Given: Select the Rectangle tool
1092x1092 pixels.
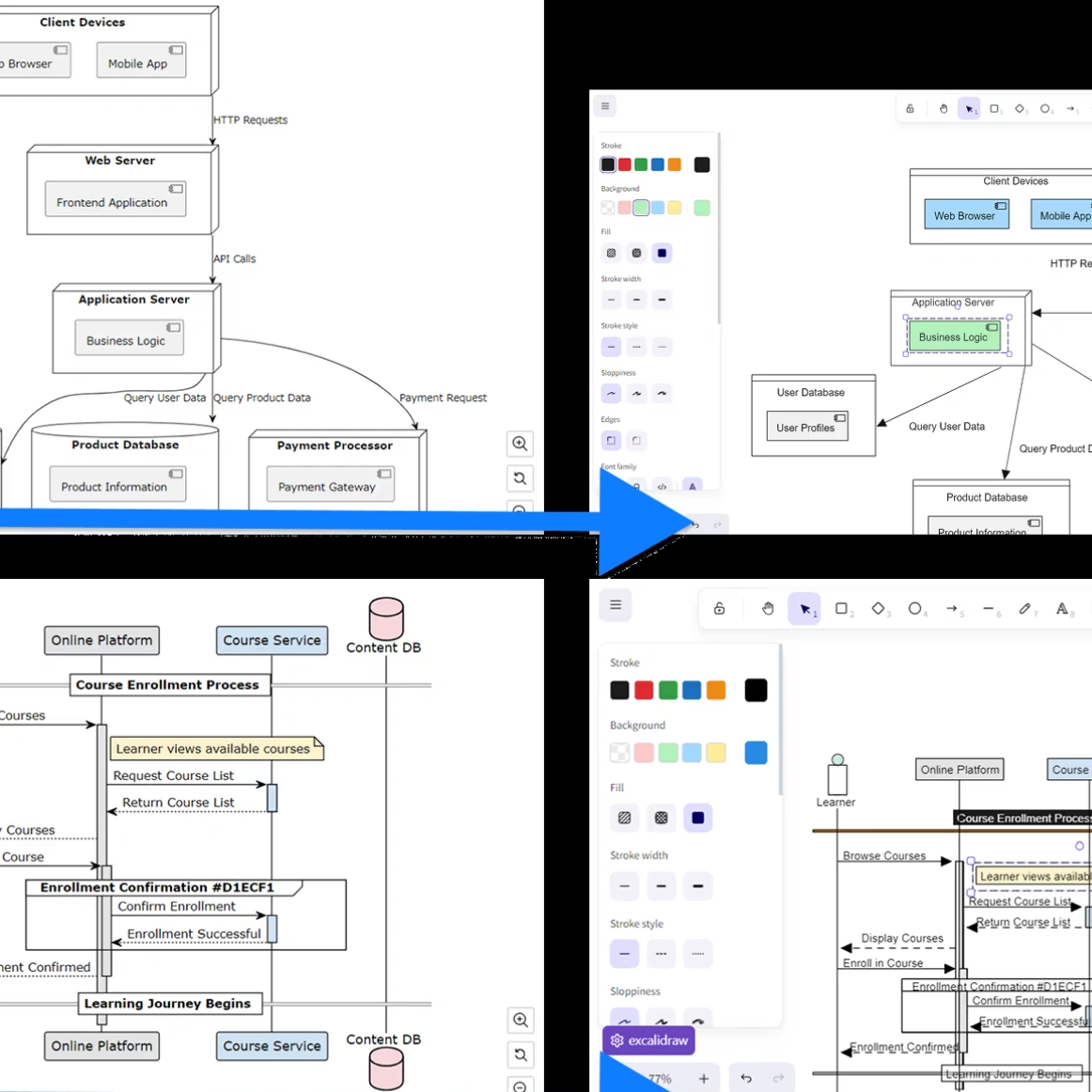Looking at the screenshot, I should click(x=843, y=608).
